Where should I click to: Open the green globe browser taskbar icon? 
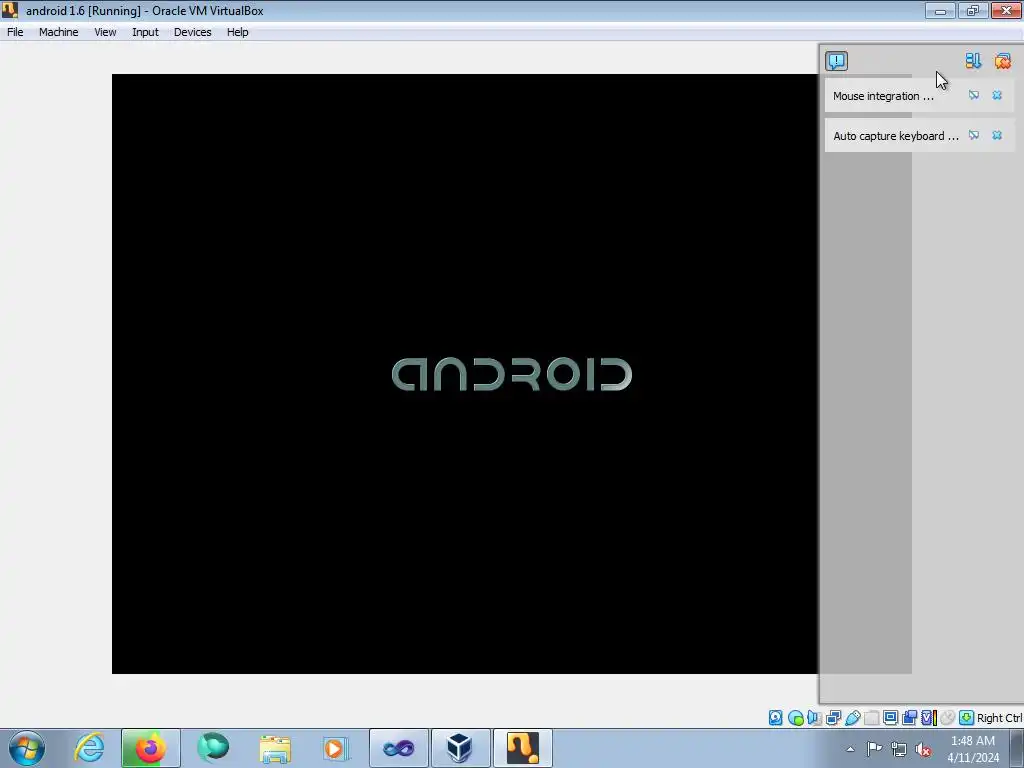[x=213, y=748]
